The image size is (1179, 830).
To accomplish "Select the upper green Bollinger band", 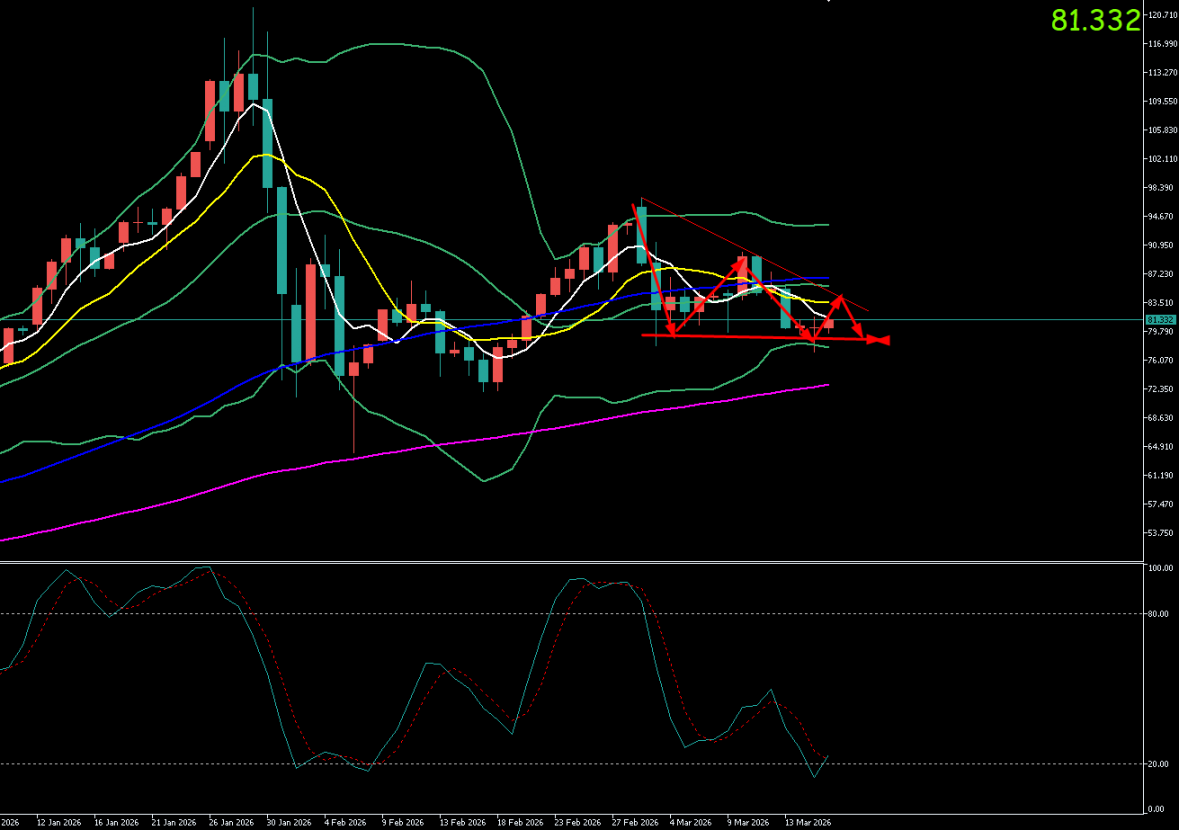I will click(x=400, y=44).
